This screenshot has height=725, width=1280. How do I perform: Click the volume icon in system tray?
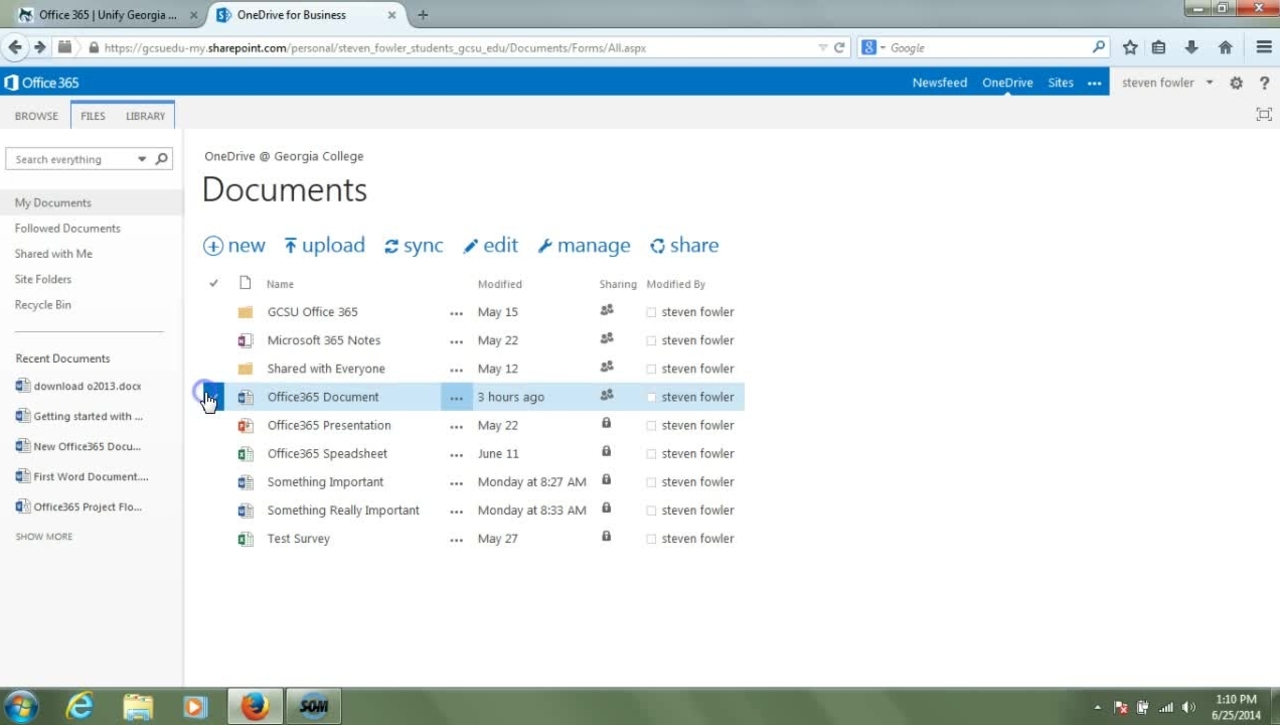click(x=1188, y=708)
